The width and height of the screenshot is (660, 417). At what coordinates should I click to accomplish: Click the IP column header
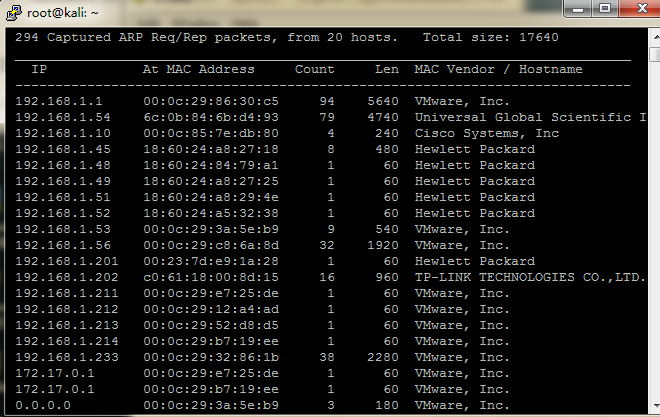pos(39,69)
